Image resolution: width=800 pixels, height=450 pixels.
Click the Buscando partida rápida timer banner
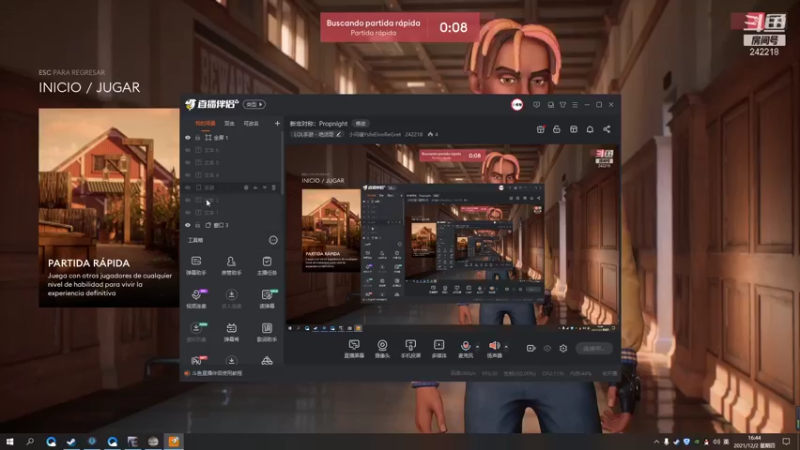(x=399, y=27)
